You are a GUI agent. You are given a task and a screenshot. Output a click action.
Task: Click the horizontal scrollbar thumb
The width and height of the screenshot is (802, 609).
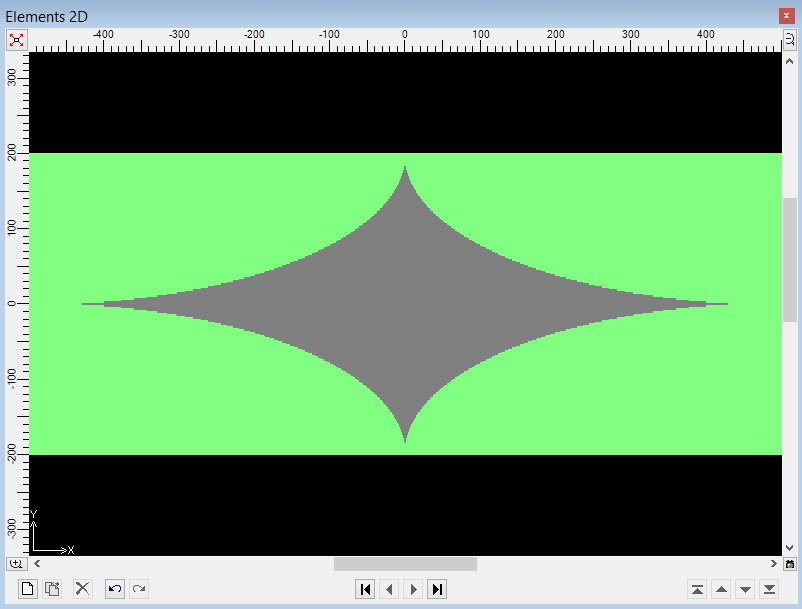(x=405, y=564)
